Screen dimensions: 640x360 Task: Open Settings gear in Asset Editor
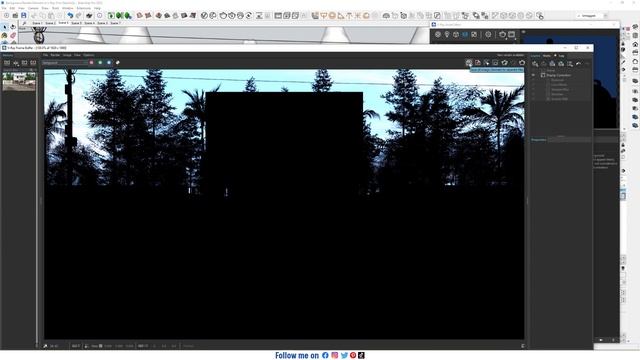488,35
